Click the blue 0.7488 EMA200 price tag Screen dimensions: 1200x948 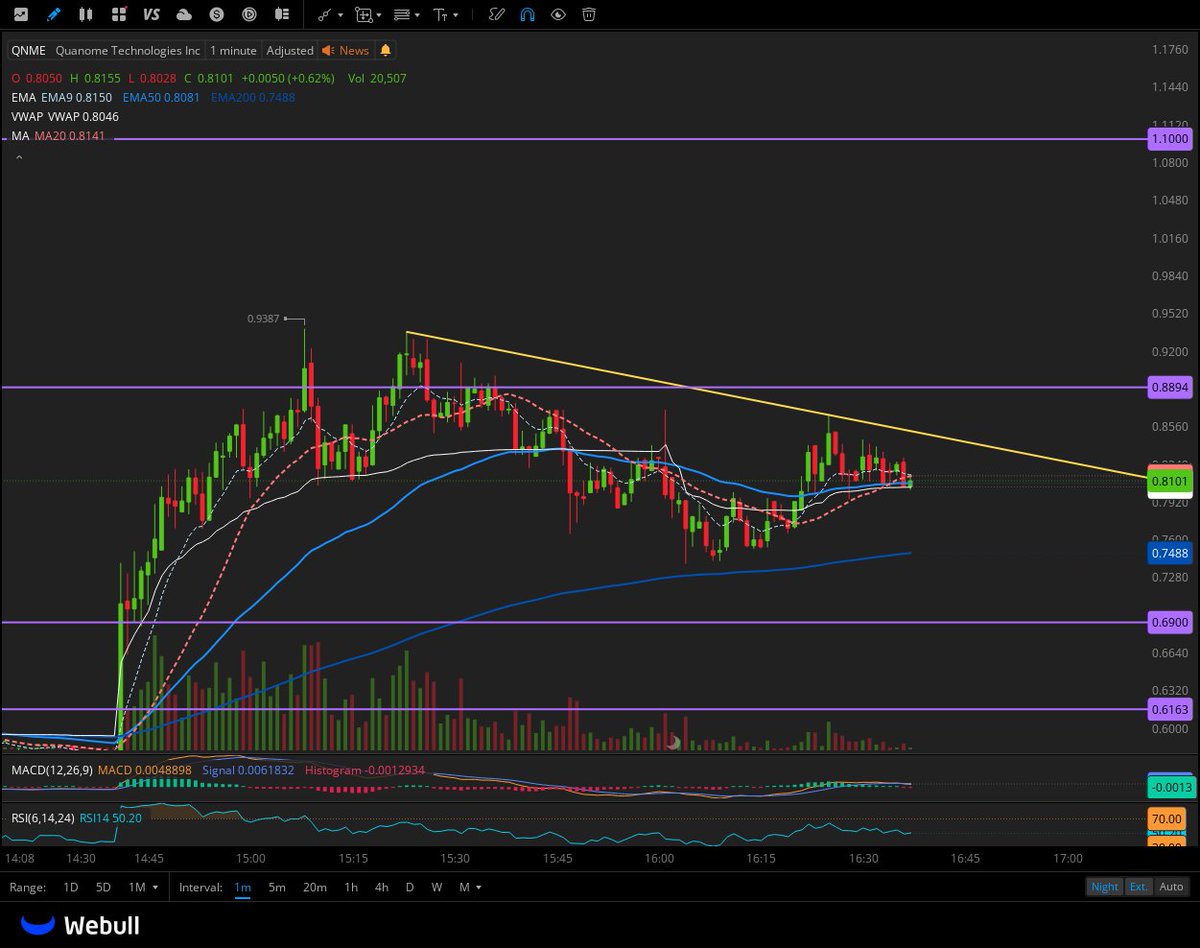[x=1169, y=553]
